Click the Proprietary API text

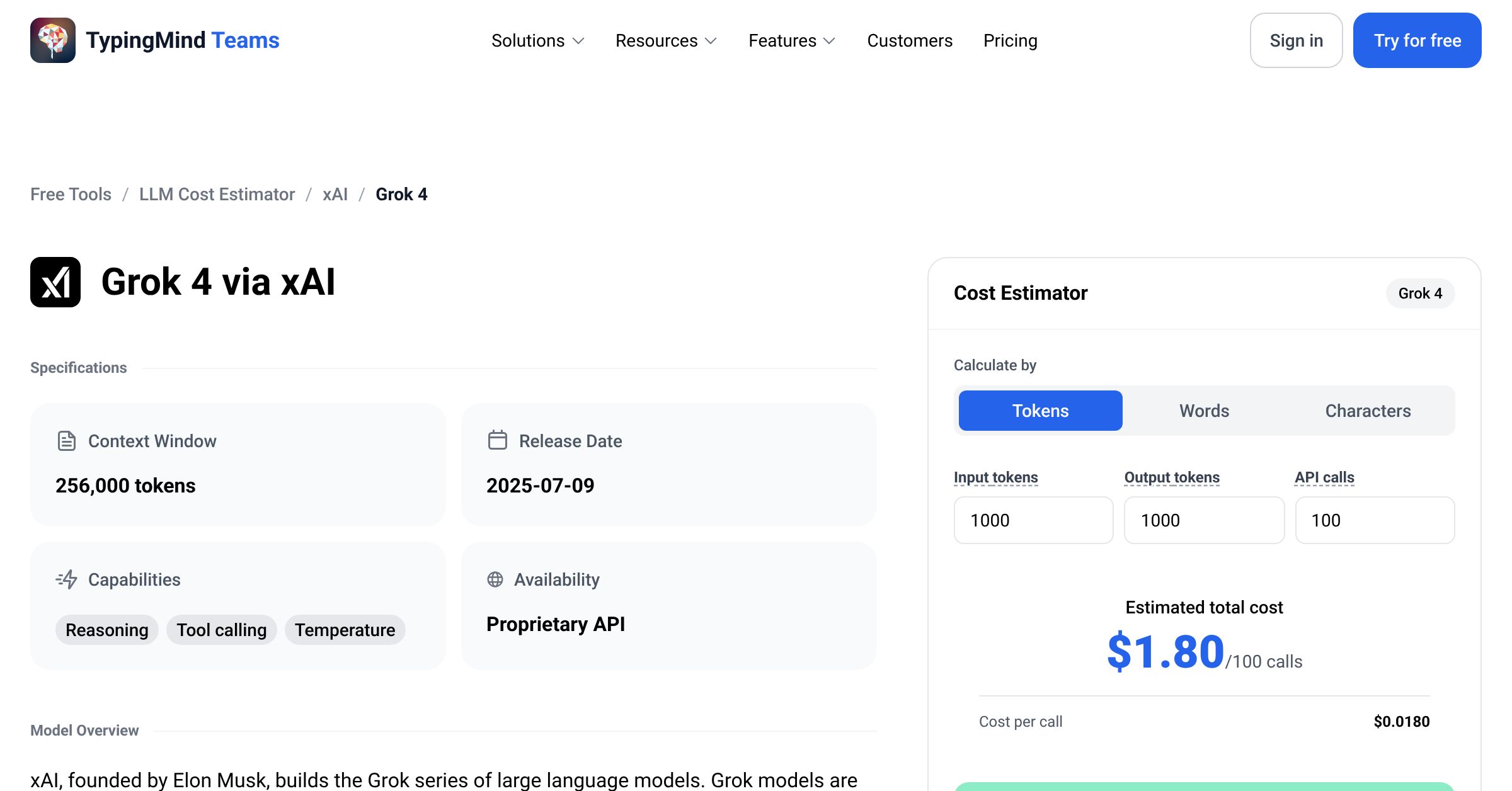pos(556,624)
